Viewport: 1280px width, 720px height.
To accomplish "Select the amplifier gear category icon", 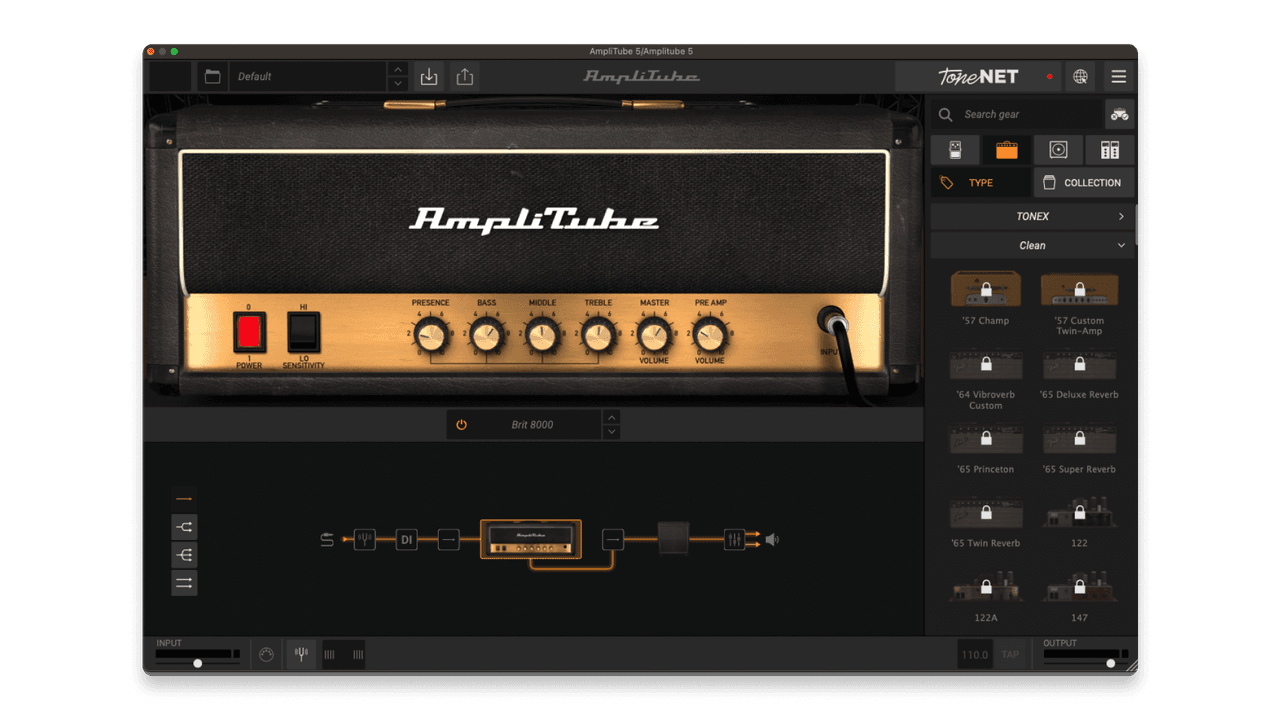I will [1006, 149].
